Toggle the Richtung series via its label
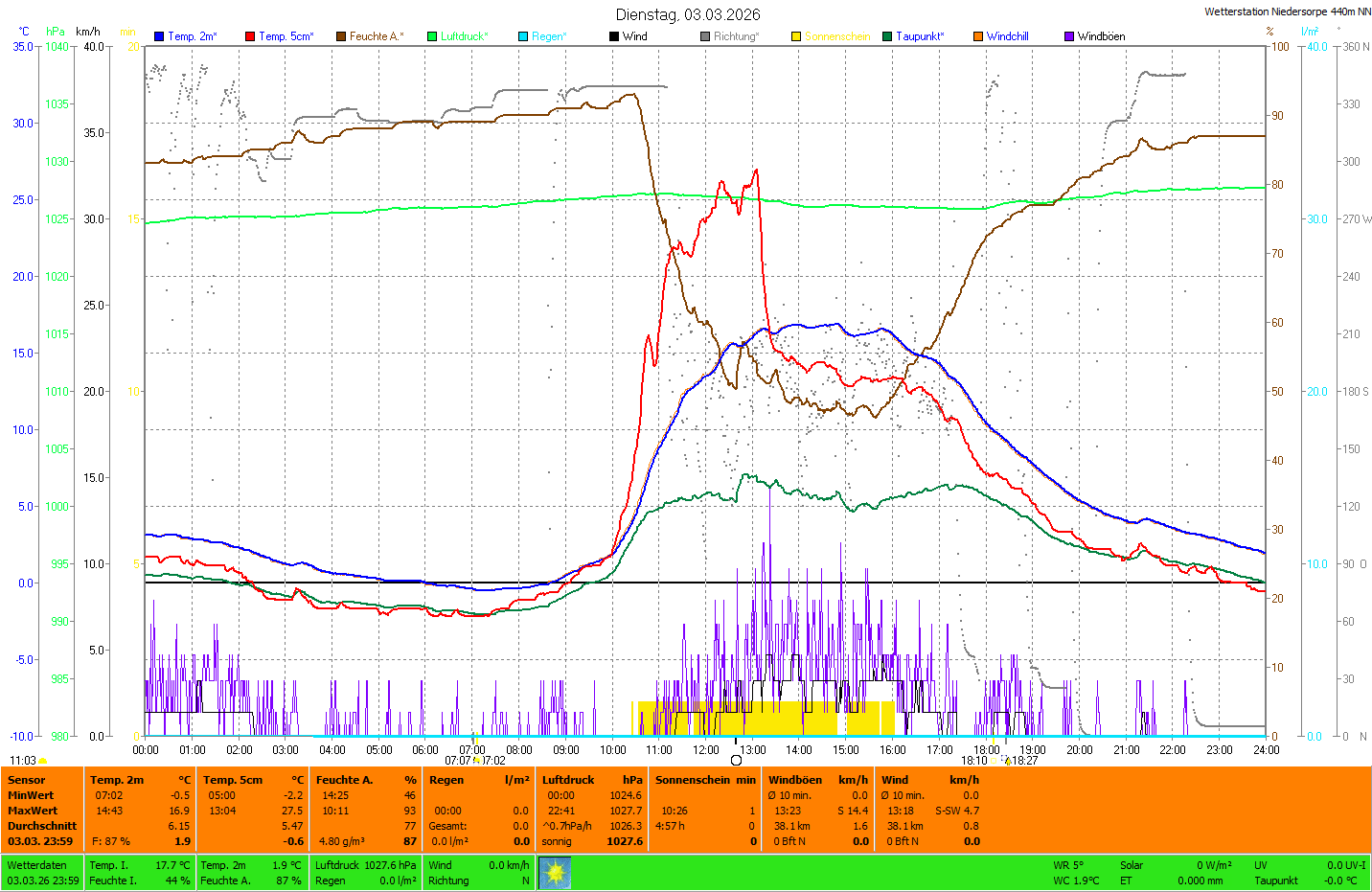This screenshot has height=892, width=1372. (736, 36)
